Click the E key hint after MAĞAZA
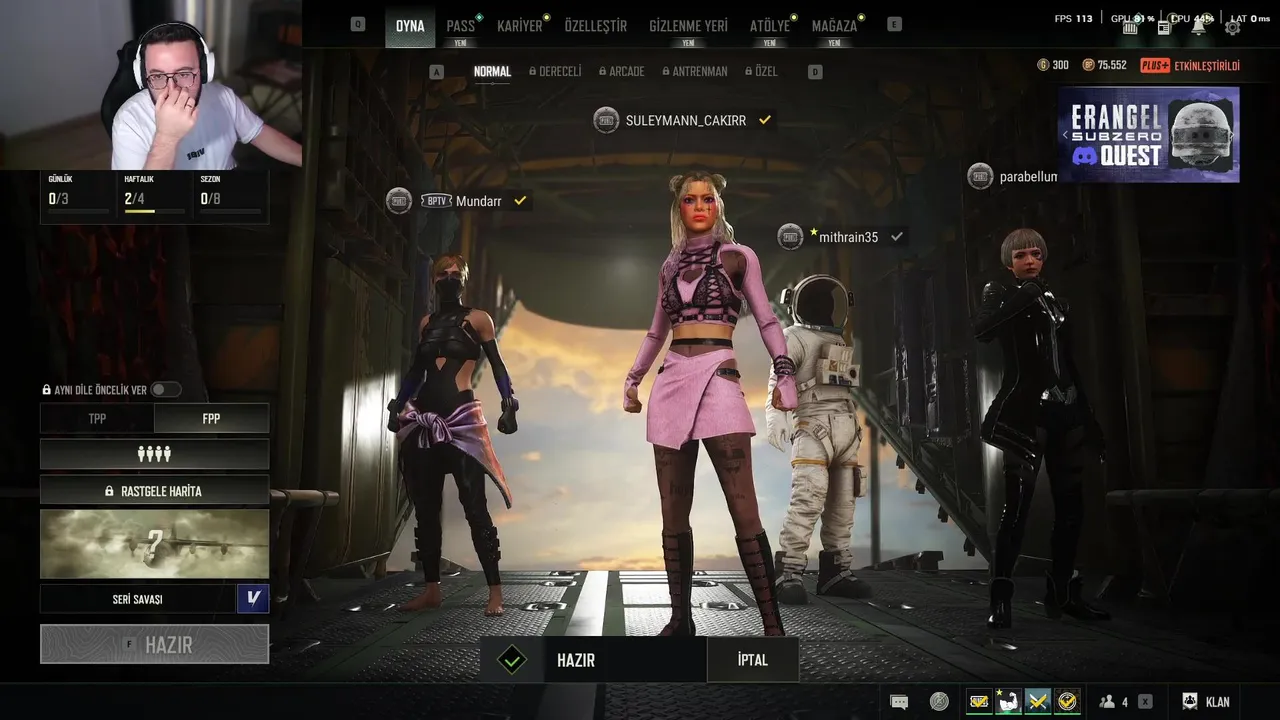This screenshot has height=720, width=1280. coord(894,25)
